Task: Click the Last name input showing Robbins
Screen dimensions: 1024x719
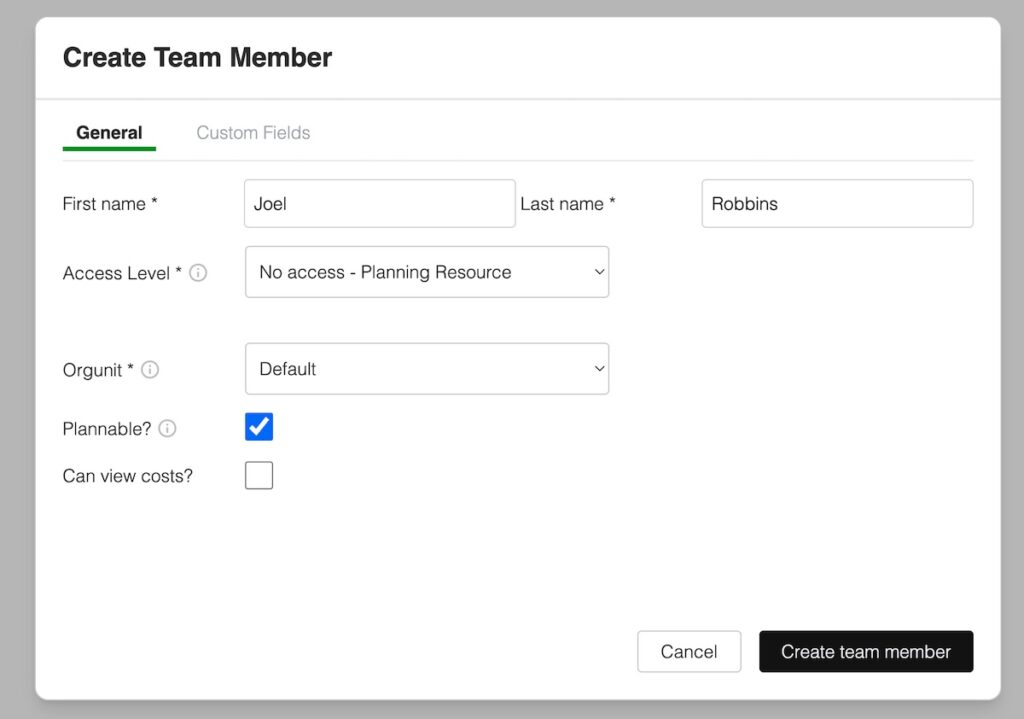Action: click(837, 203)
